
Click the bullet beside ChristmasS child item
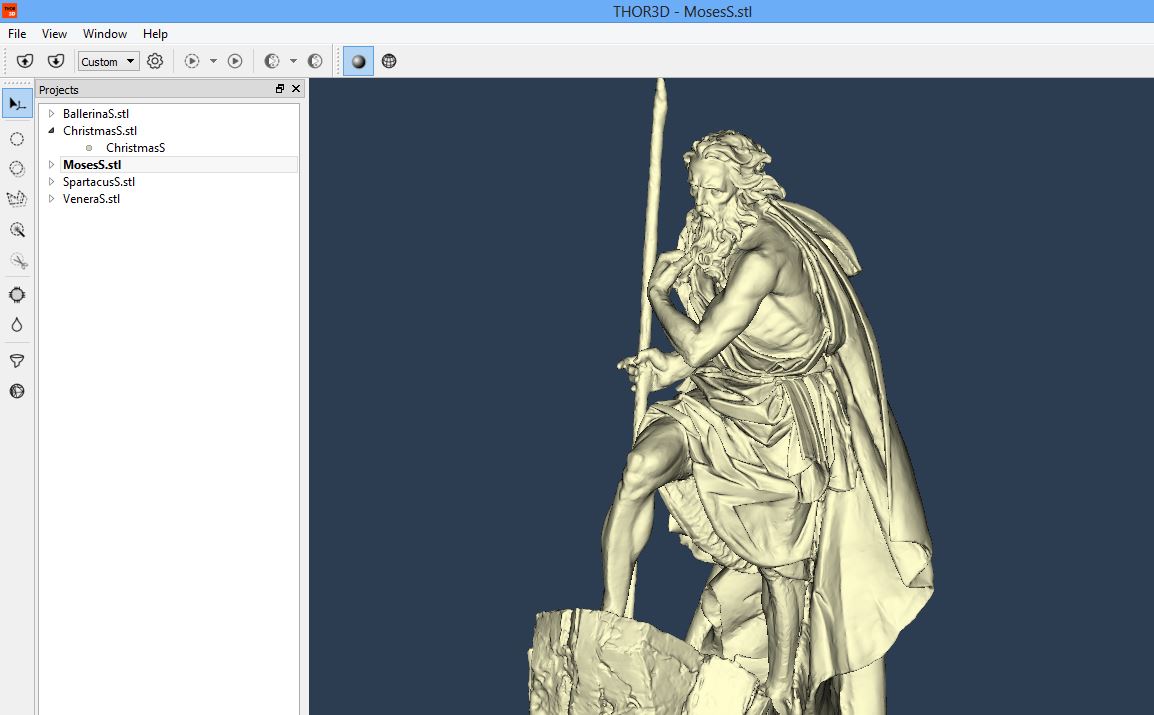[x=89, y=148]
